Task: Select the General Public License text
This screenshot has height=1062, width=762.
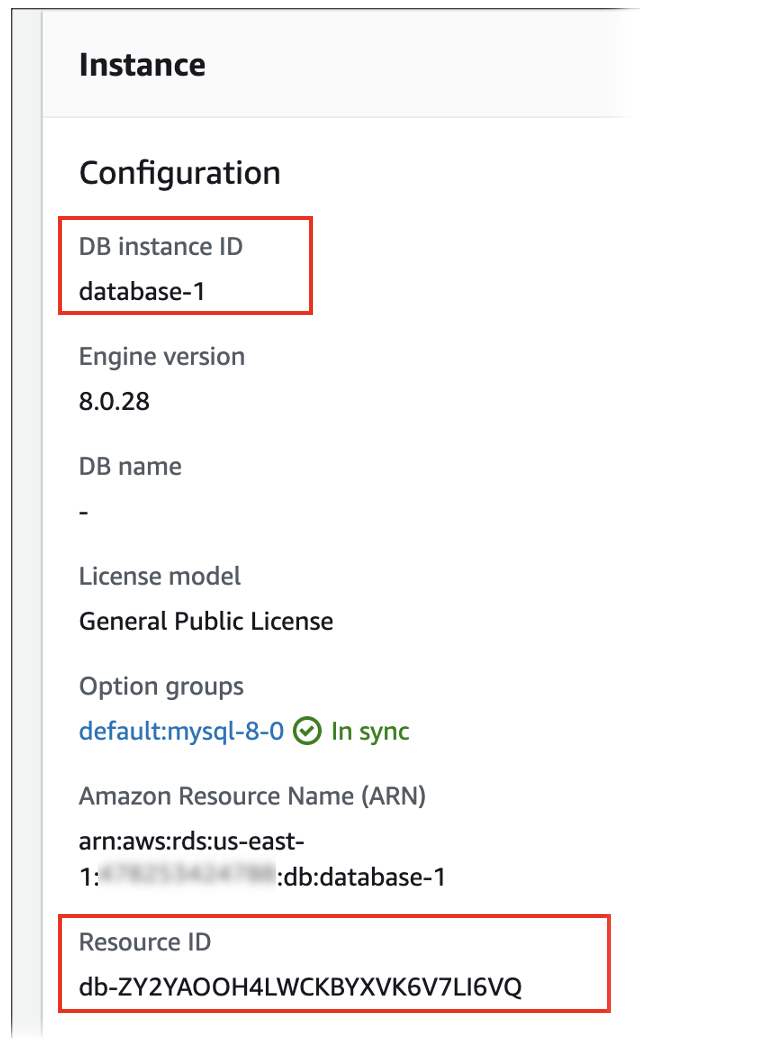Action: [206, 621]
